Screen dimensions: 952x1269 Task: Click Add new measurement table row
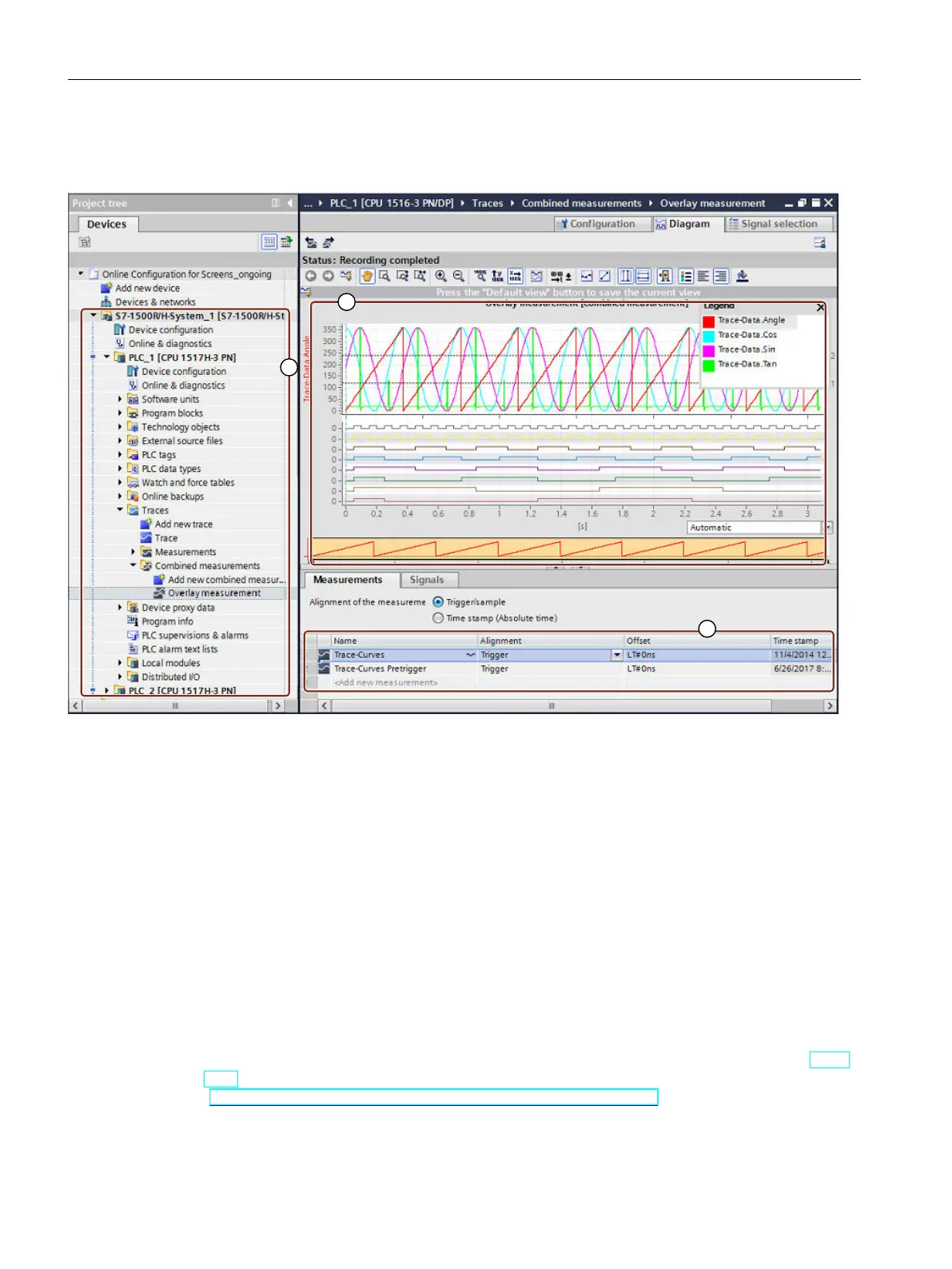[x=385, y=683]
